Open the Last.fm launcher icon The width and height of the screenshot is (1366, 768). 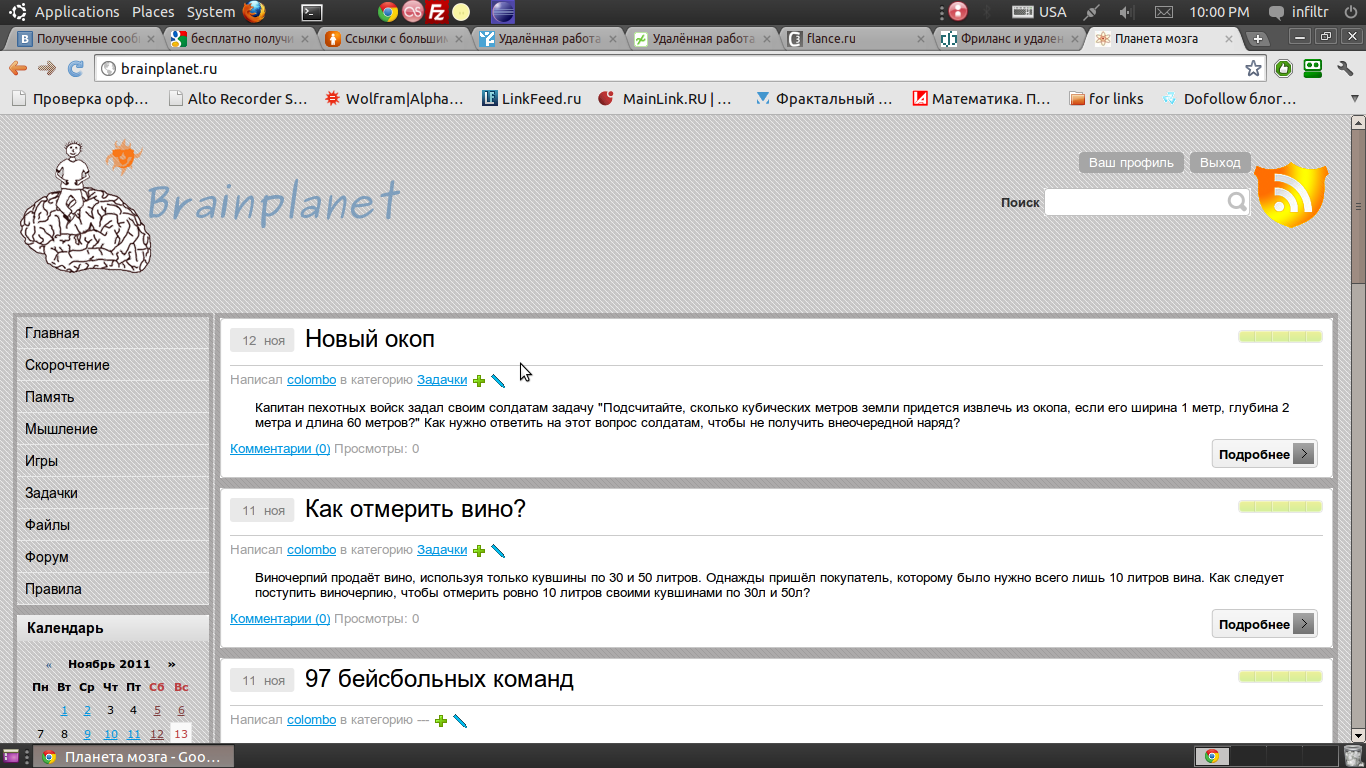pyautogui.click(x=412, y=12)
